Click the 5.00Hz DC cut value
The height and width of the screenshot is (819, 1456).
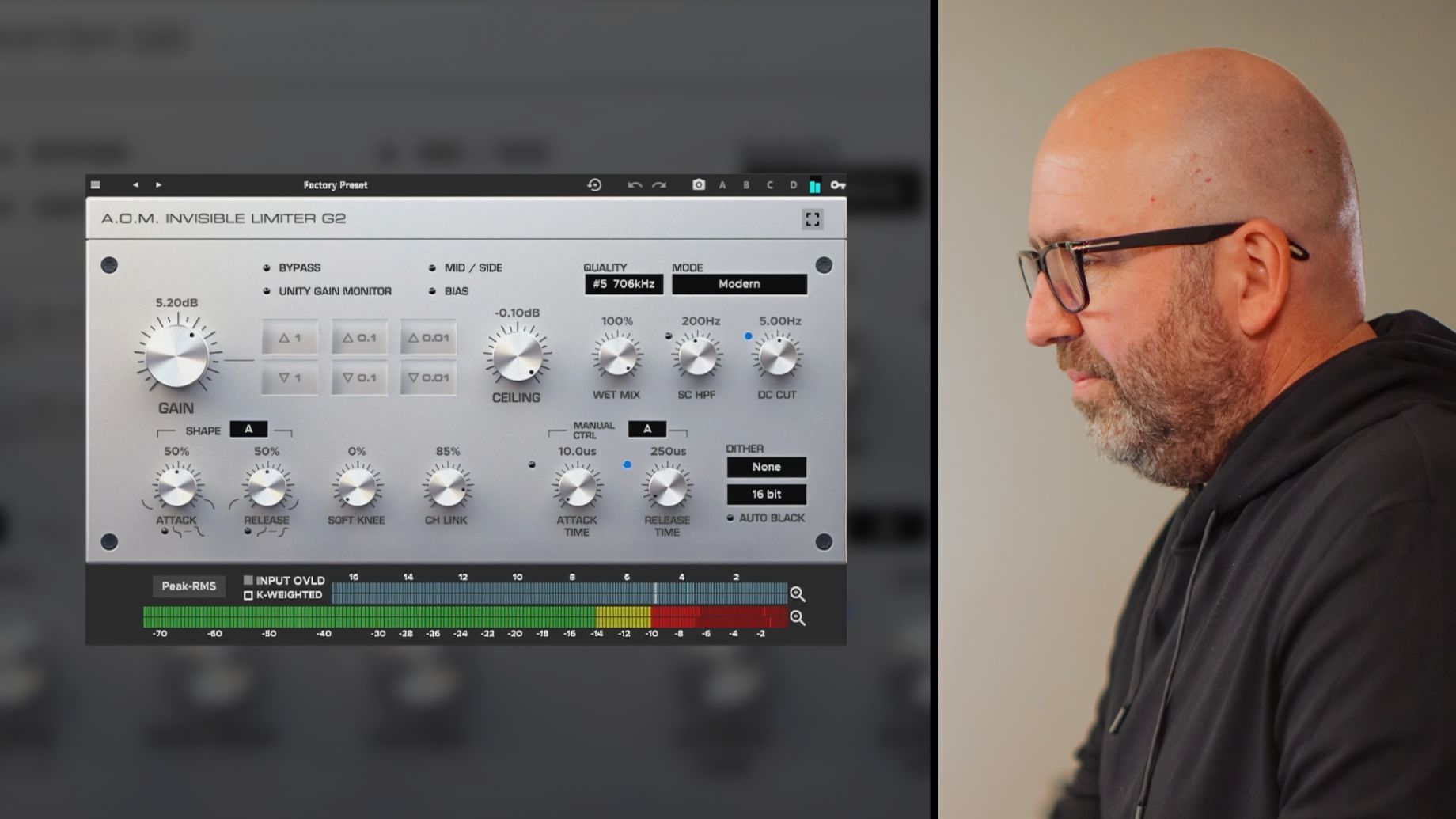[780, 321]
